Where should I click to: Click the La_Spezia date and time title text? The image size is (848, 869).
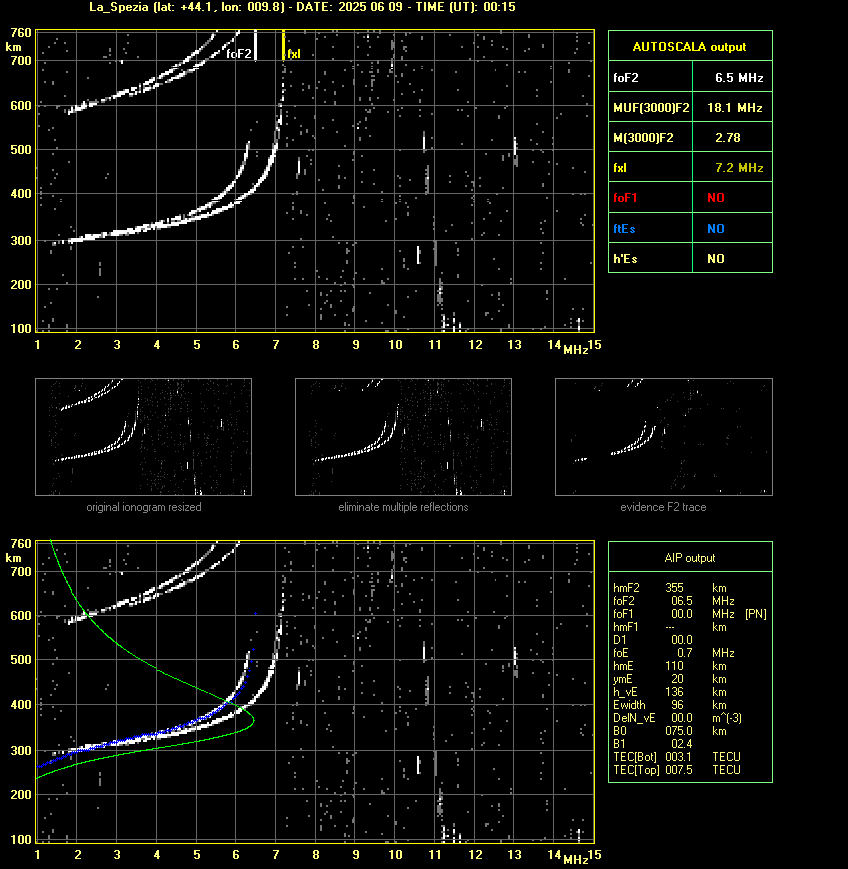(x=302, y=7)
